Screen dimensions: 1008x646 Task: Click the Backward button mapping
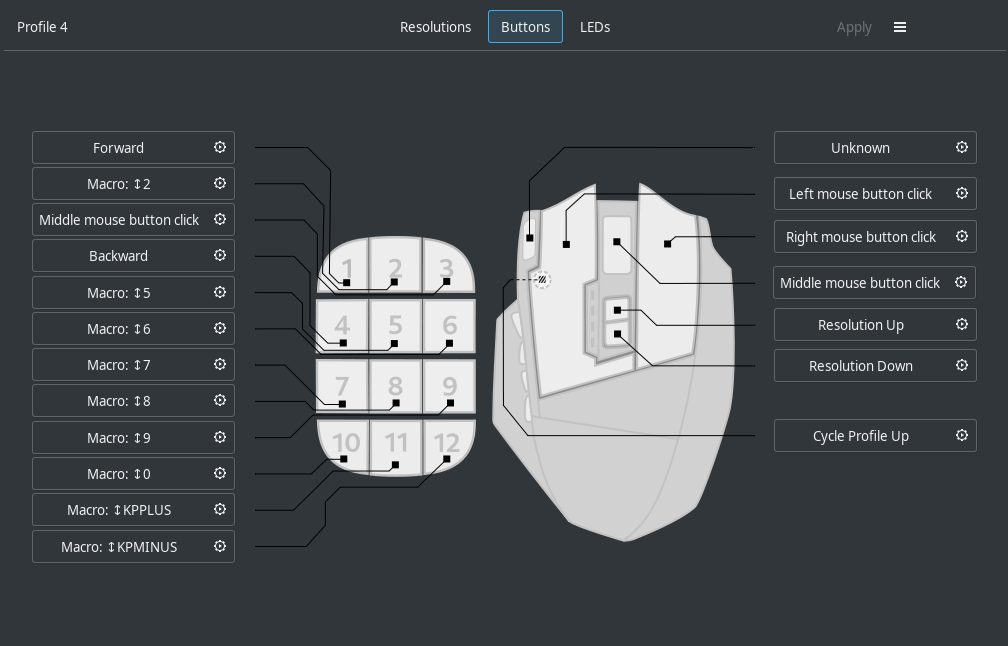pos(119,256)
